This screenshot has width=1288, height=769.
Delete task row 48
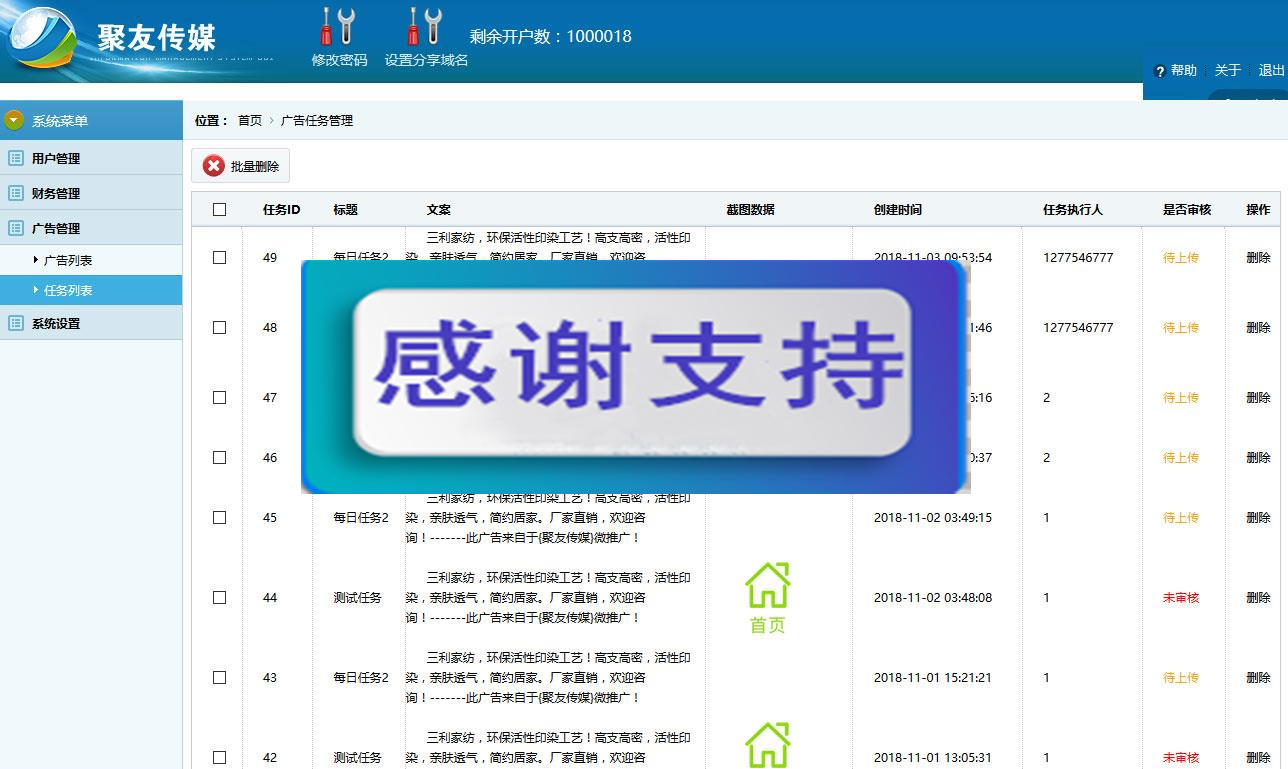[x=1258, y=327]
